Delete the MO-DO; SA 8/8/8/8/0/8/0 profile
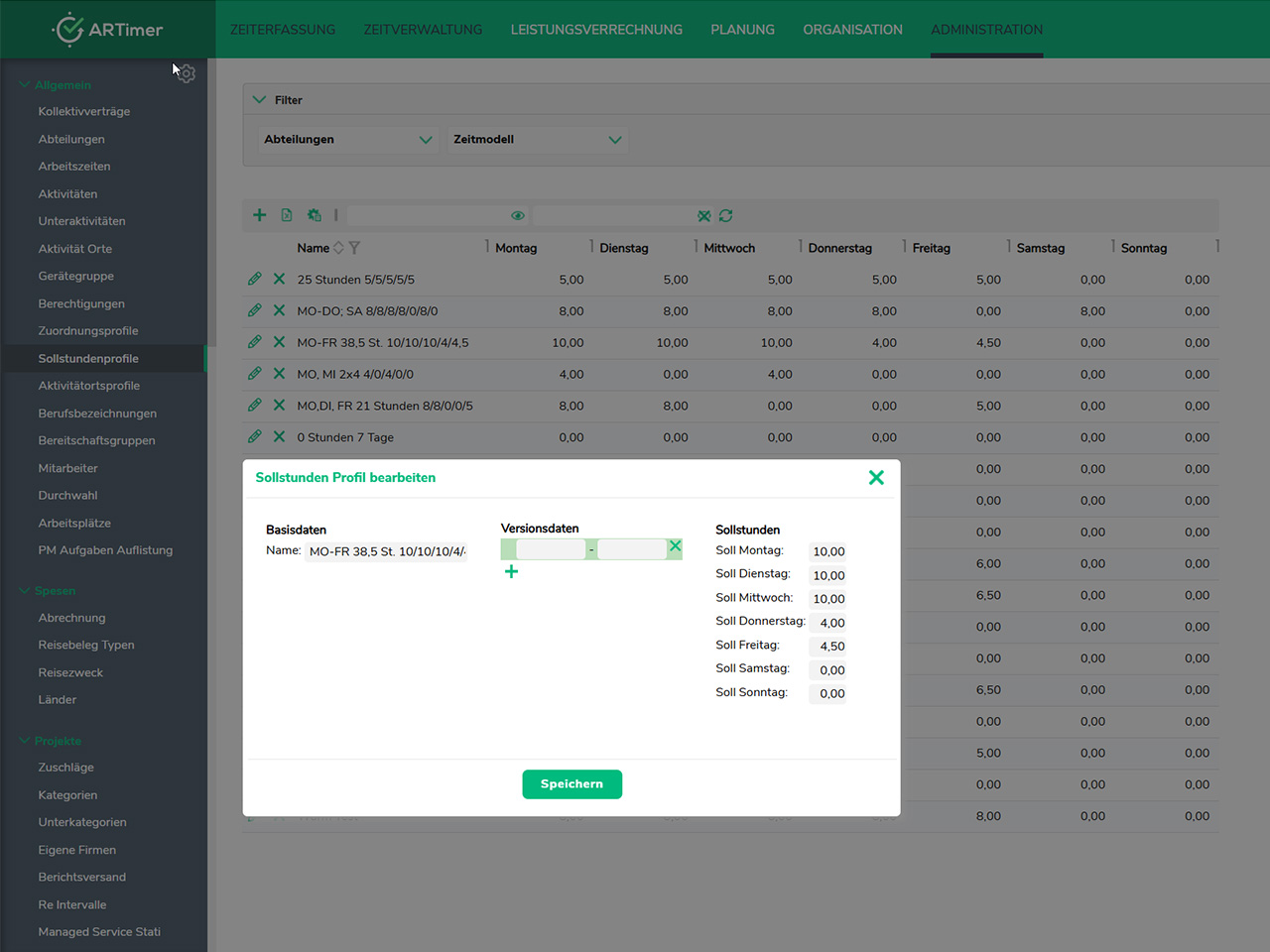Image resolution: width=1270 pixels, height=952 pixels. pyautogui.click(x=279, y=311)
